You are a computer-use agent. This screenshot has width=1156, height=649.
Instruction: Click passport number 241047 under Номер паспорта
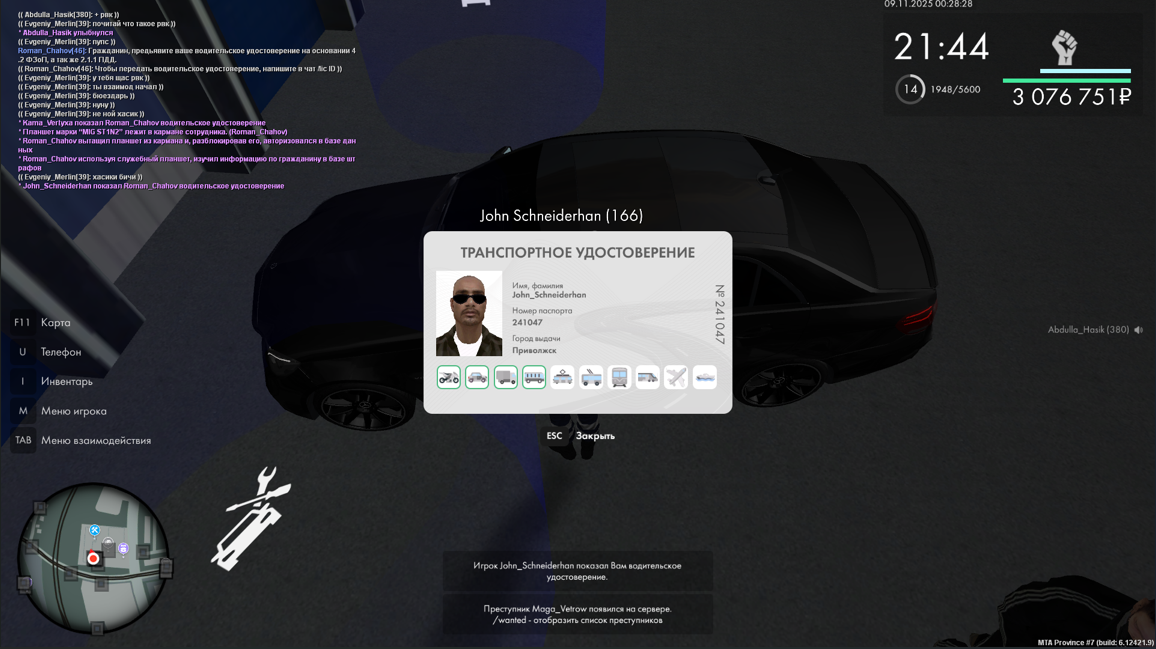coord(527,322)
